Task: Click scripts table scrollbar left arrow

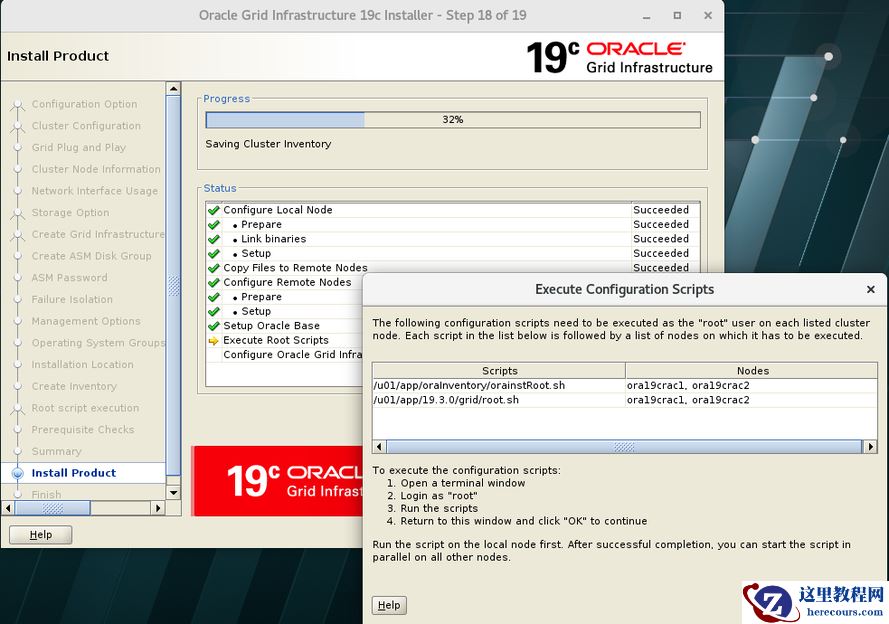Action: [x=379, y=447]
